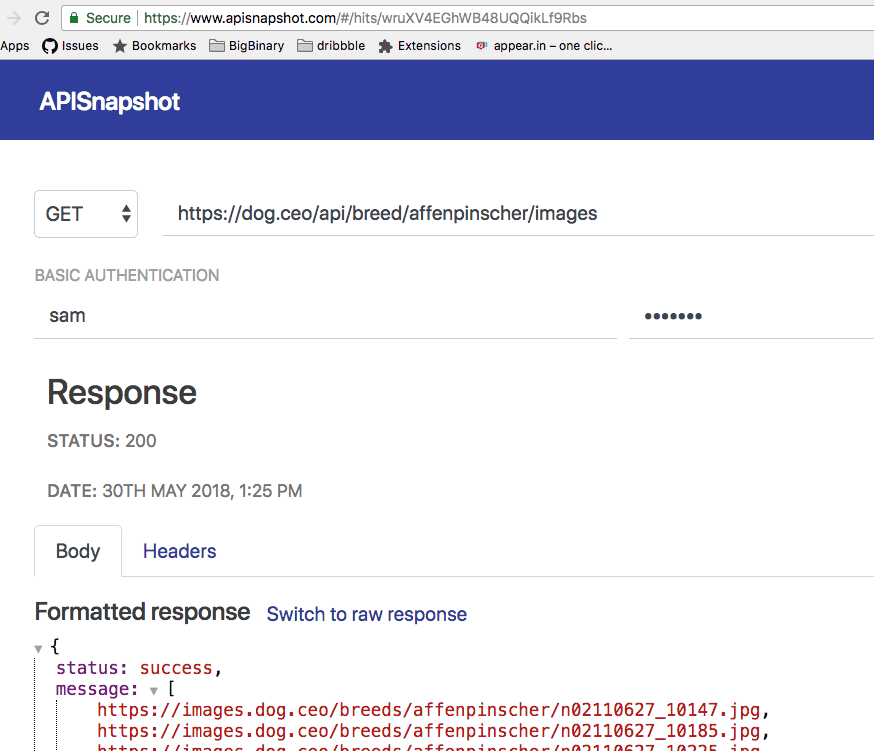Click the APISnapshot logo
This screenshot has height=751, width=874.
pos(109,100)
